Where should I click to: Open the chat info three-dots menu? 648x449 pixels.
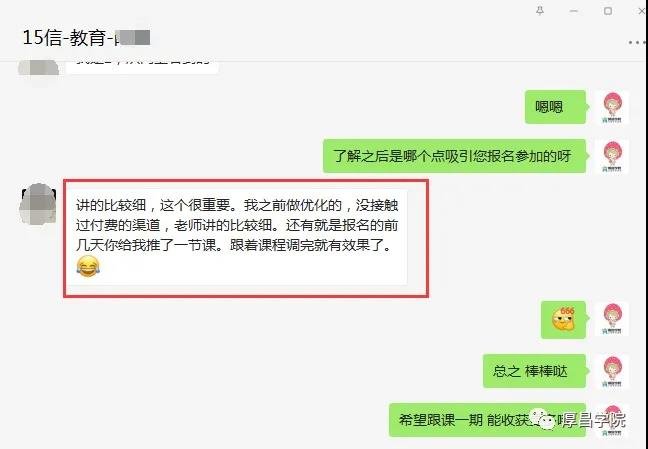pos(638,43)
